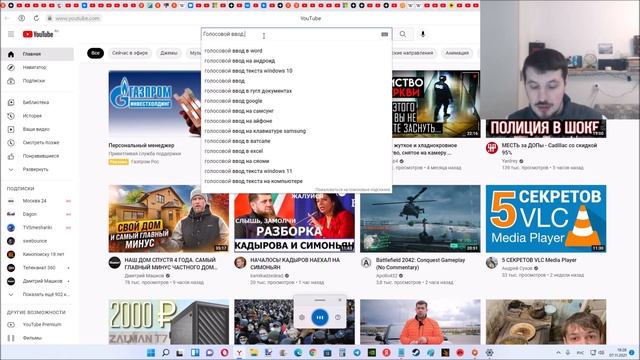
Task: Choose suggestion голосовой ввод на айфоне
Action: pos(296,121)
